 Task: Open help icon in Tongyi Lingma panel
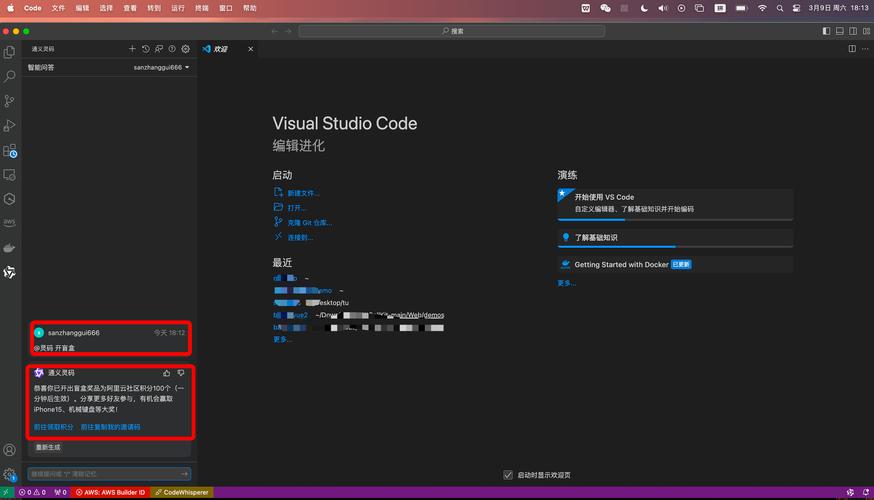[x=172, y=49]
